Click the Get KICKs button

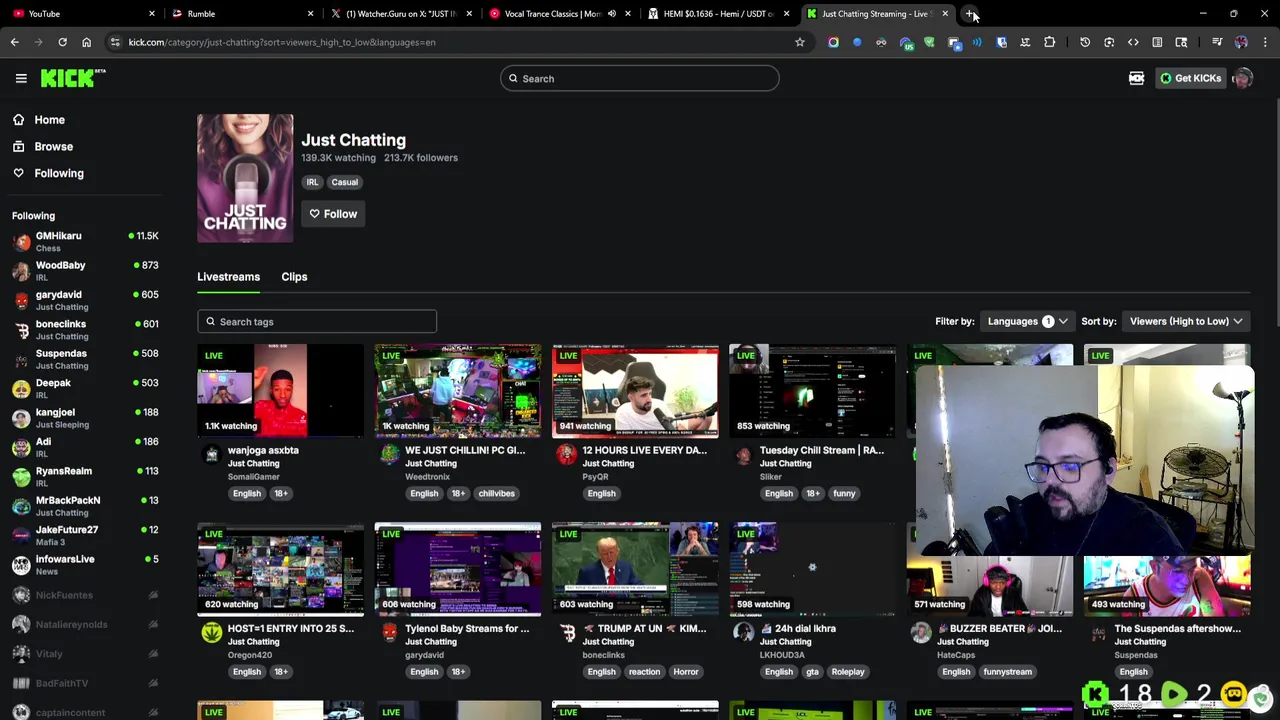(1190, 78)
